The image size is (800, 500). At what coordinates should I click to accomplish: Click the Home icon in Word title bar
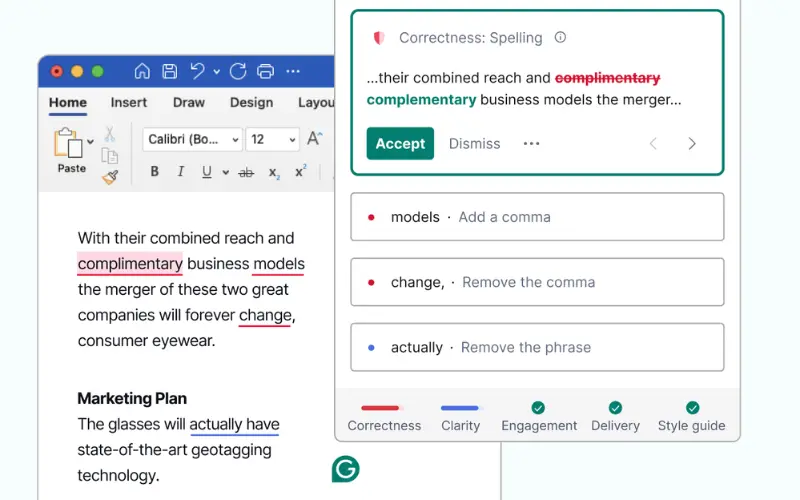pos(142,71)
